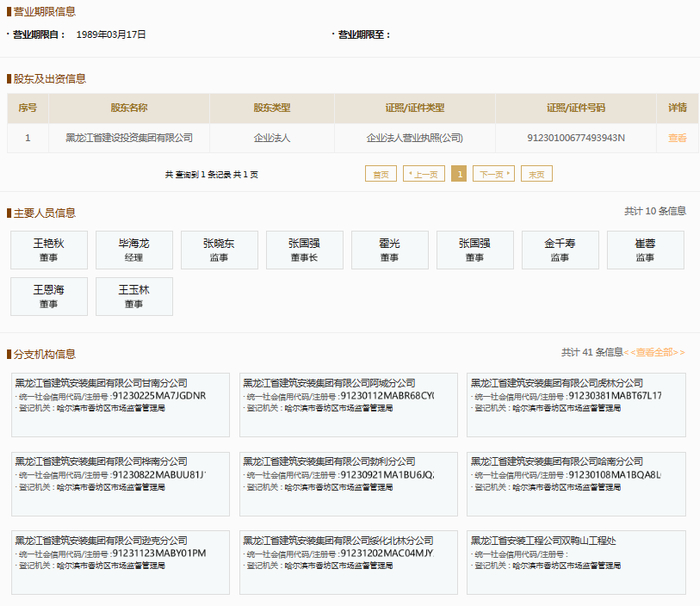Open the 双鸭山工程处 branch card
This screenshot has width=700, height=606.
coord(576,562)
